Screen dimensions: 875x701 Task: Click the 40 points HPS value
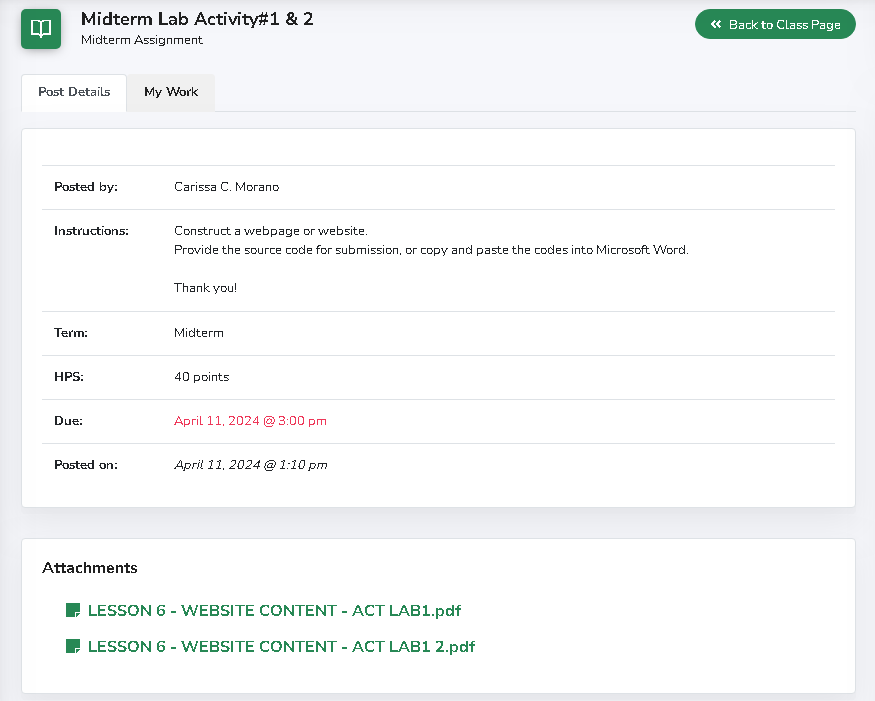[201, 377]
